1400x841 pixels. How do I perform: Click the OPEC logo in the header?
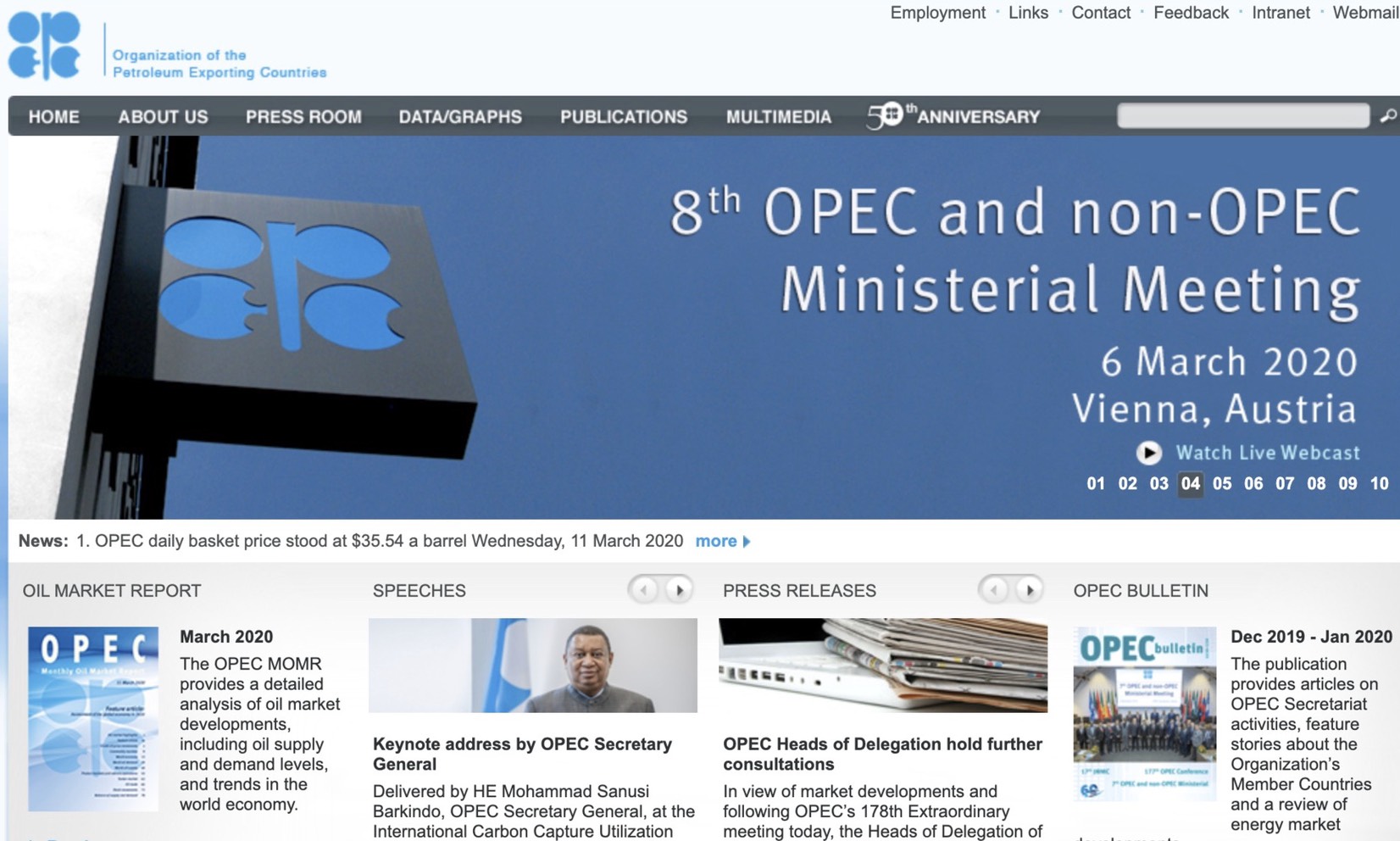[44, 46]
